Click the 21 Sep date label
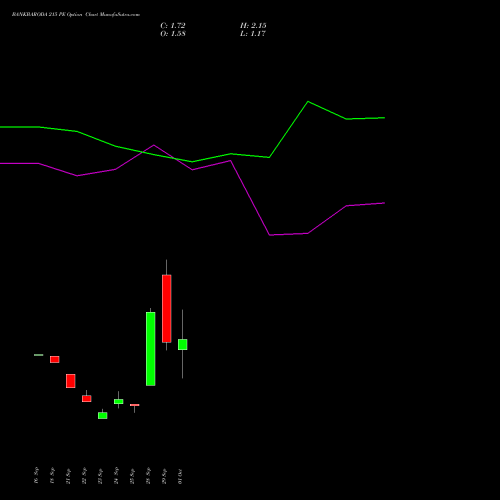The height and width of the screenshot is (500, 500). (x=68, y=476)
